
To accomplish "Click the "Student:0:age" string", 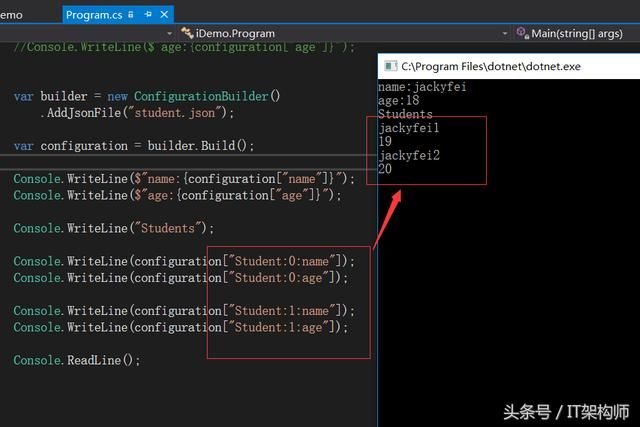I will (278, 278).
